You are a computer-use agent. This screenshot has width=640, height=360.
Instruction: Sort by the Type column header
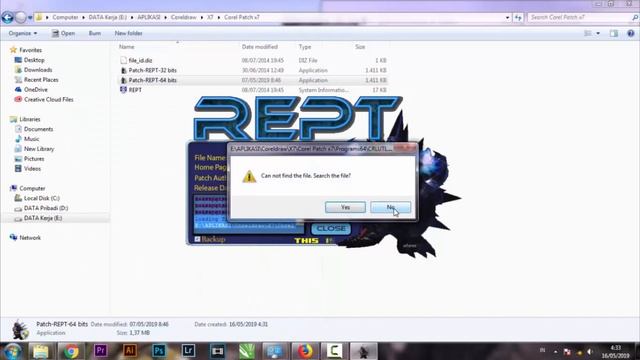click(x=305, y=47)
